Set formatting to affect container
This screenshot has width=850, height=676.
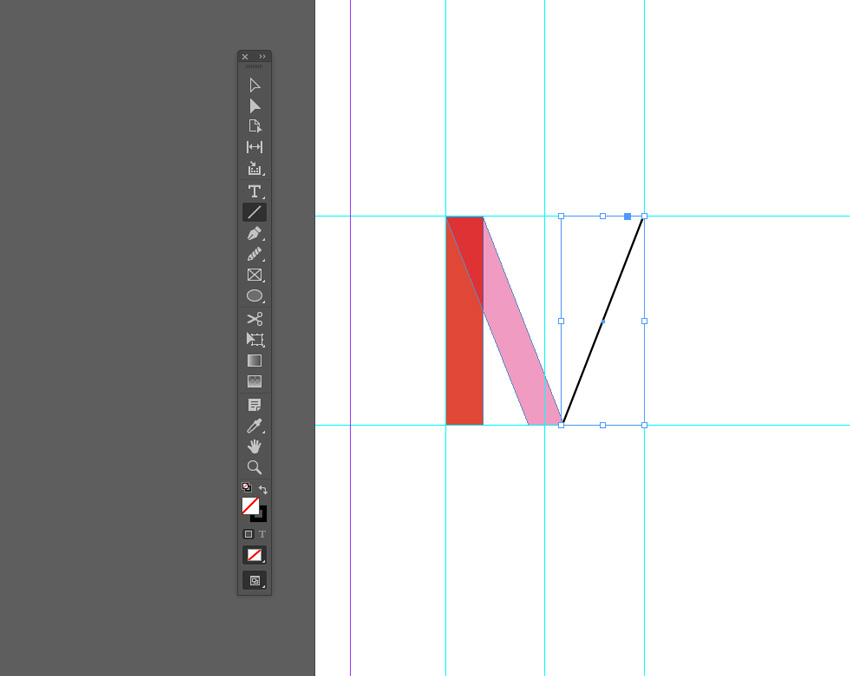(x=248, y=534)
